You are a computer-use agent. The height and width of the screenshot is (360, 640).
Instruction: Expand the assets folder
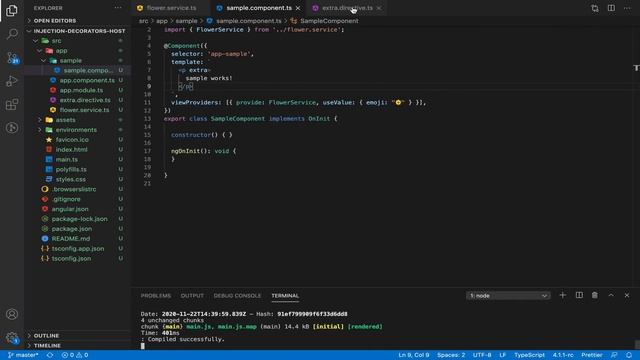click(x=65, y=120)
